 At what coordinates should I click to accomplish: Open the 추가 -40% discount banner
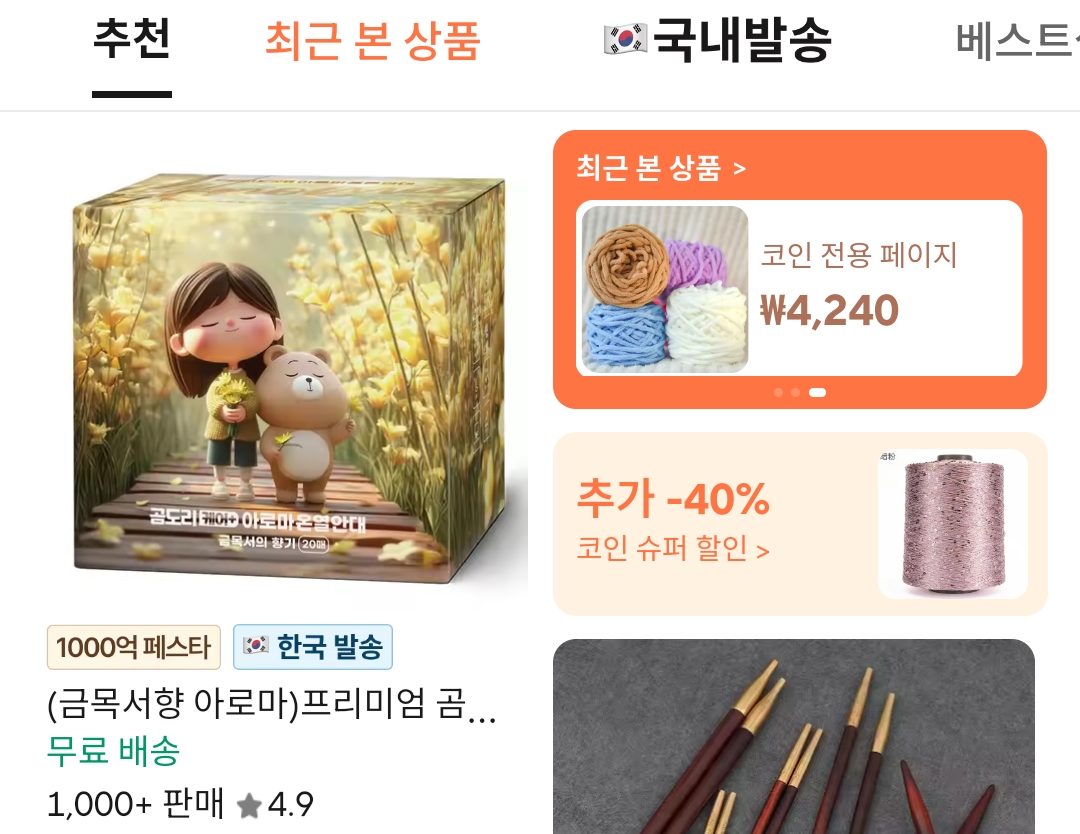click(800, 524)
